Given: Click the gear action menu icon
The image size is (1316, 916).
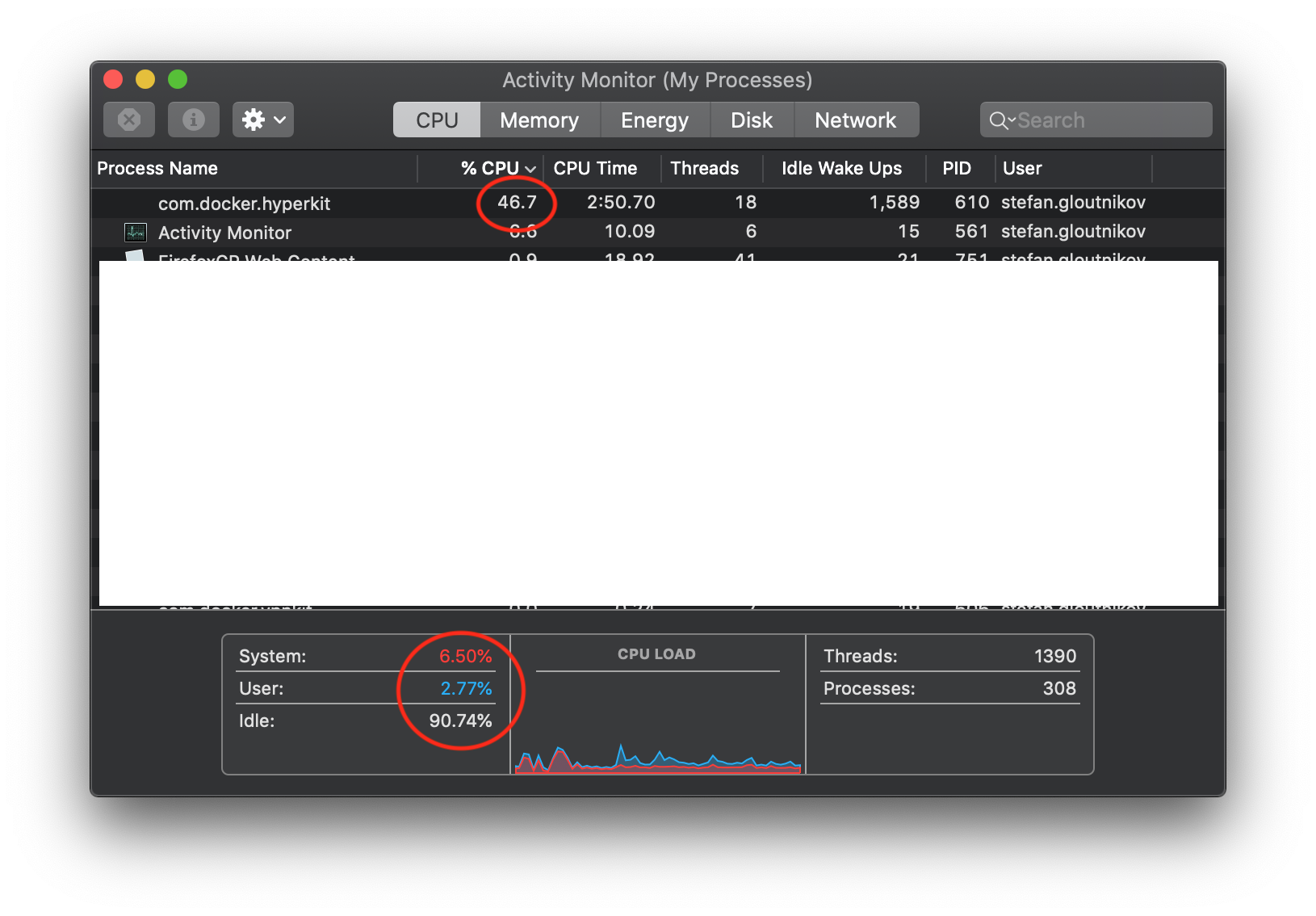Looking at the screenshot, I should tap(254, 119).
